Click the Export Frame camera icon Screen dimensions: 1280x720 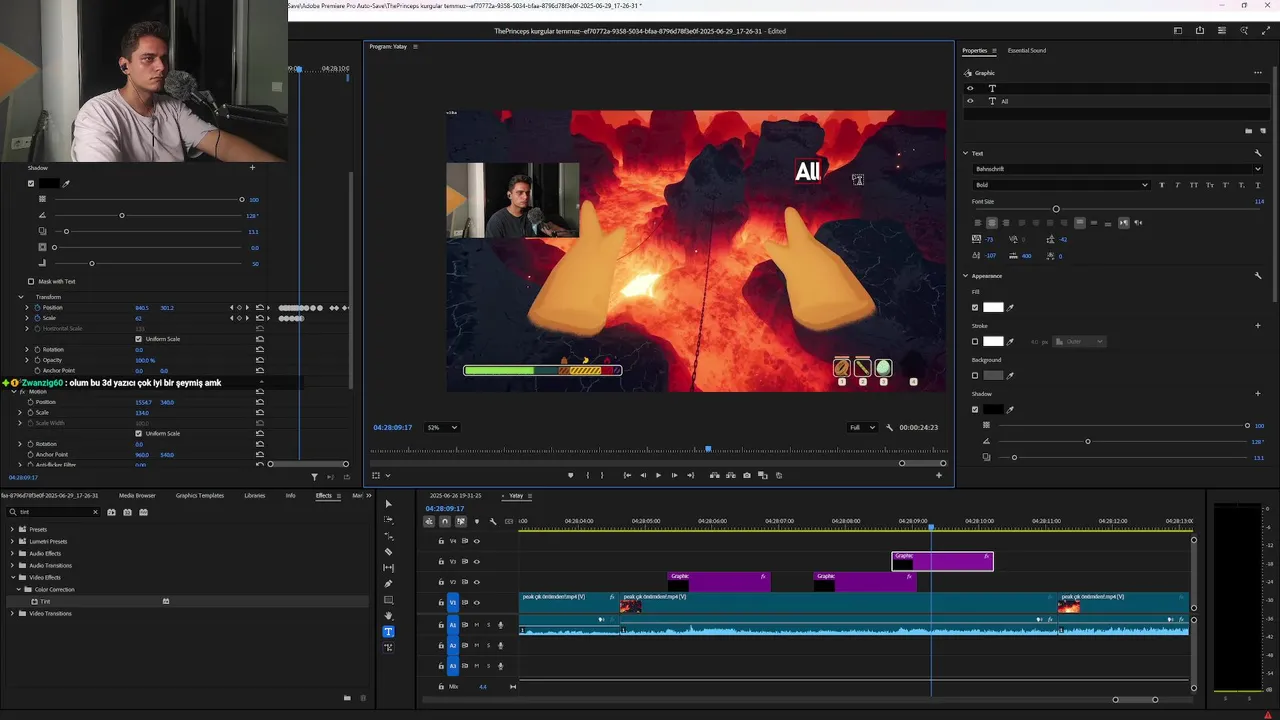coord(747,476)
